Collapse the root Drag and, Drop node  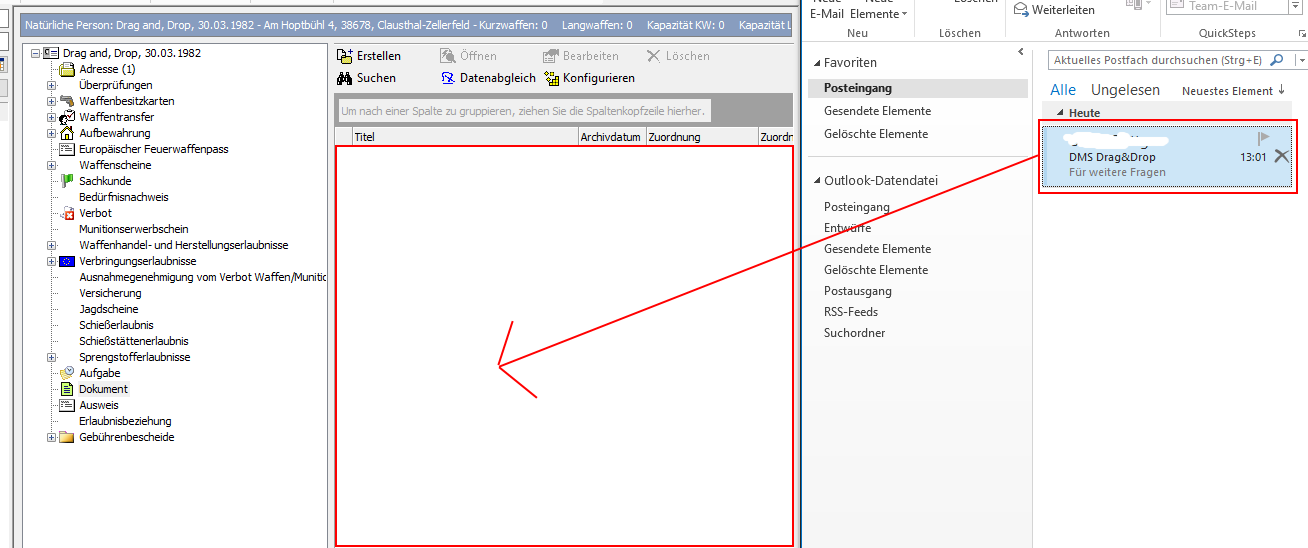click(x=36, y=53)
